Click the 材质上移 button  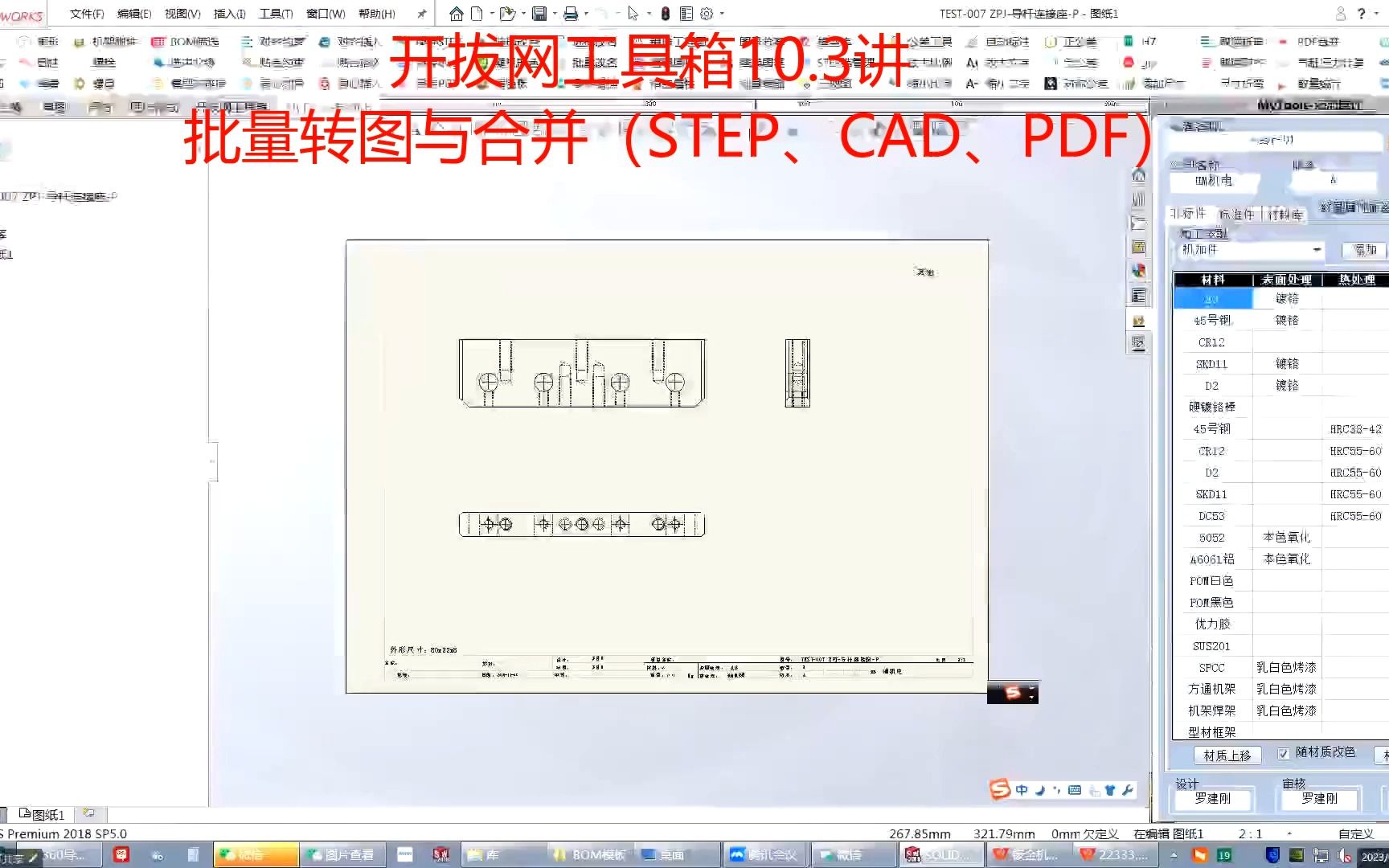click(1227, 755)
